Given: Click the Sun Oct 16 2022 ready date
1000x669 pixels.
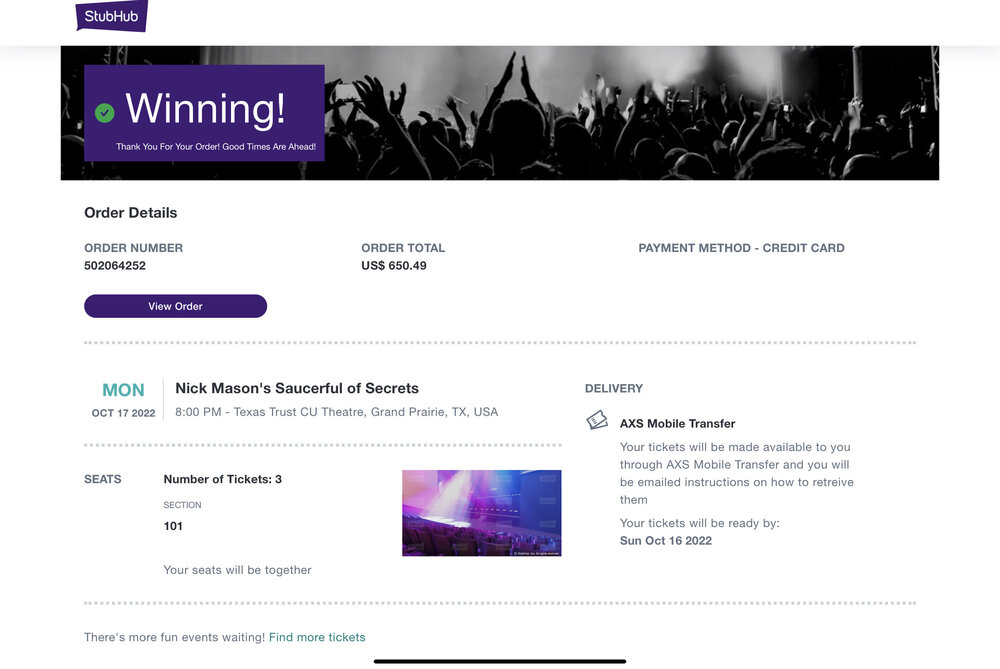Looking at the screenshot, I should point(666,541).
